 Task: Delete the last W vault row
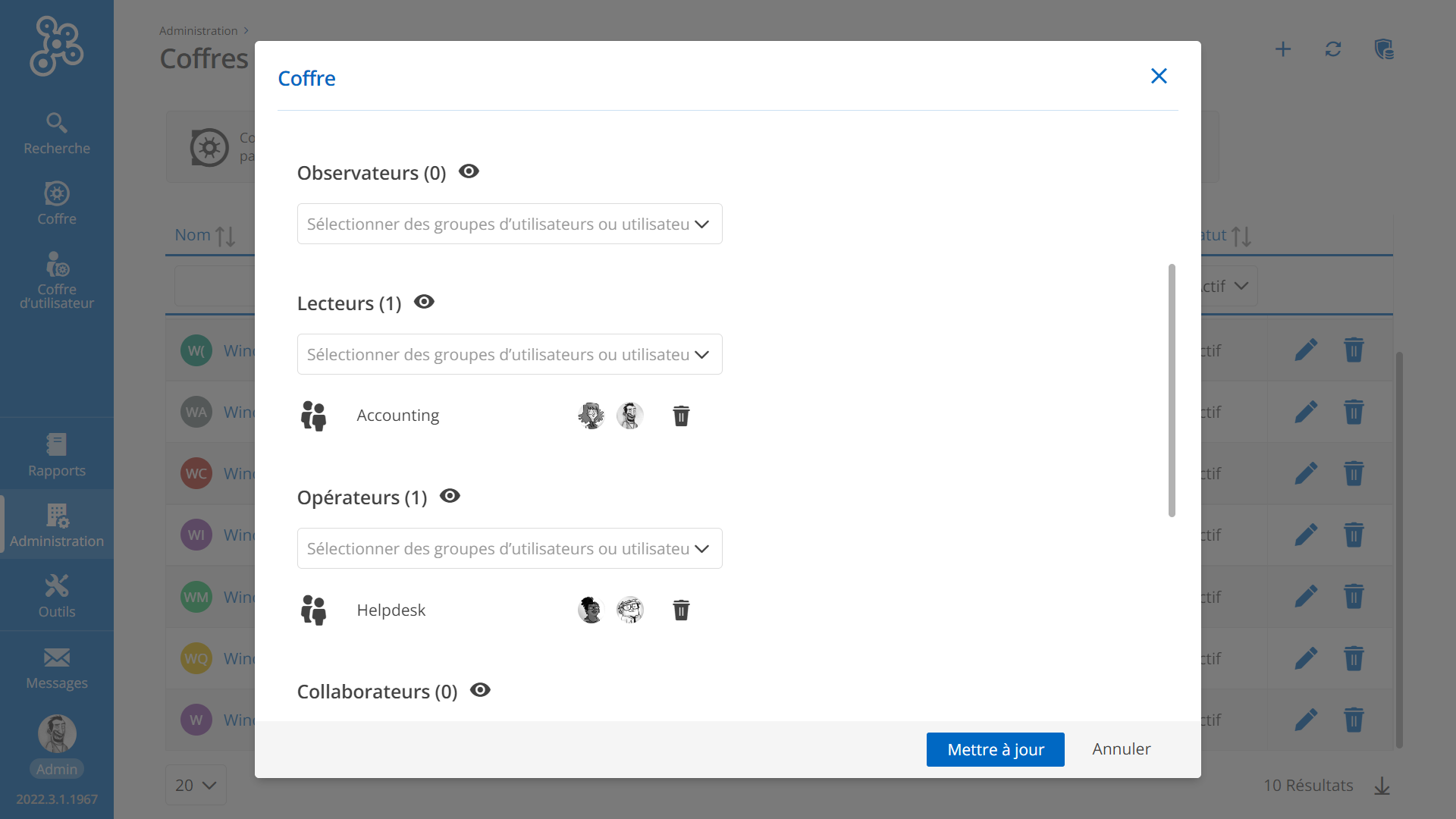click(1354, 719)
